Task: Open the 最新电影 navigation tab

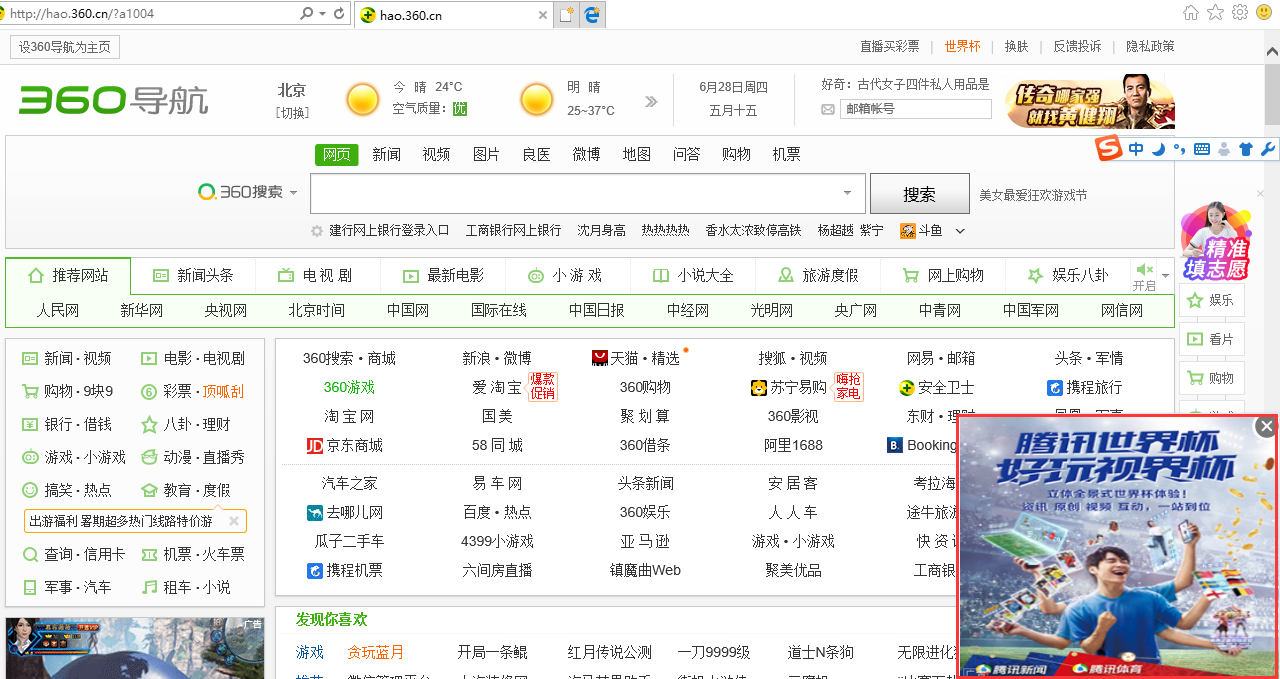Action: pyautogui.click(x=443, y=275)
